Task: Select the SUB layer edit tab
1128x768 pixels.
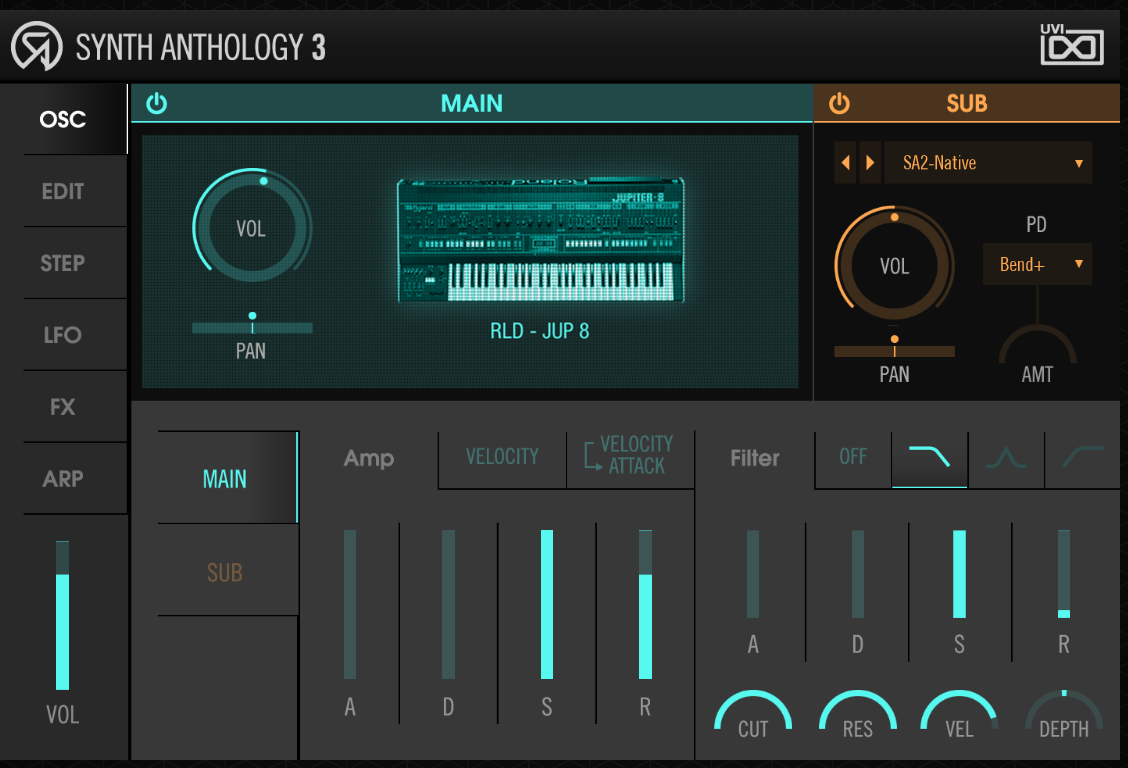Action: tap(227, 572)
